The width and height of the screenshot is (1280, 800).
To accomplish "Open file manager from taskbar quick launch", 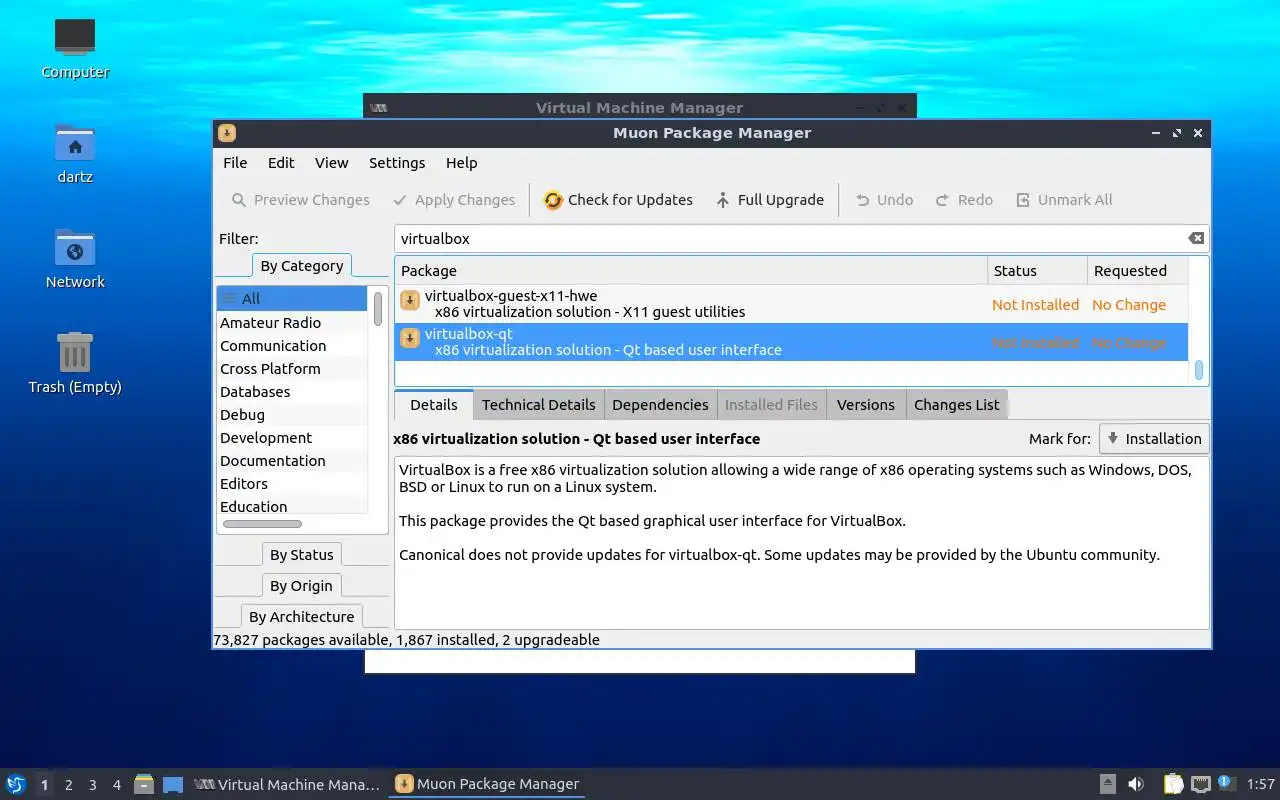I will (x=144, y=784).
